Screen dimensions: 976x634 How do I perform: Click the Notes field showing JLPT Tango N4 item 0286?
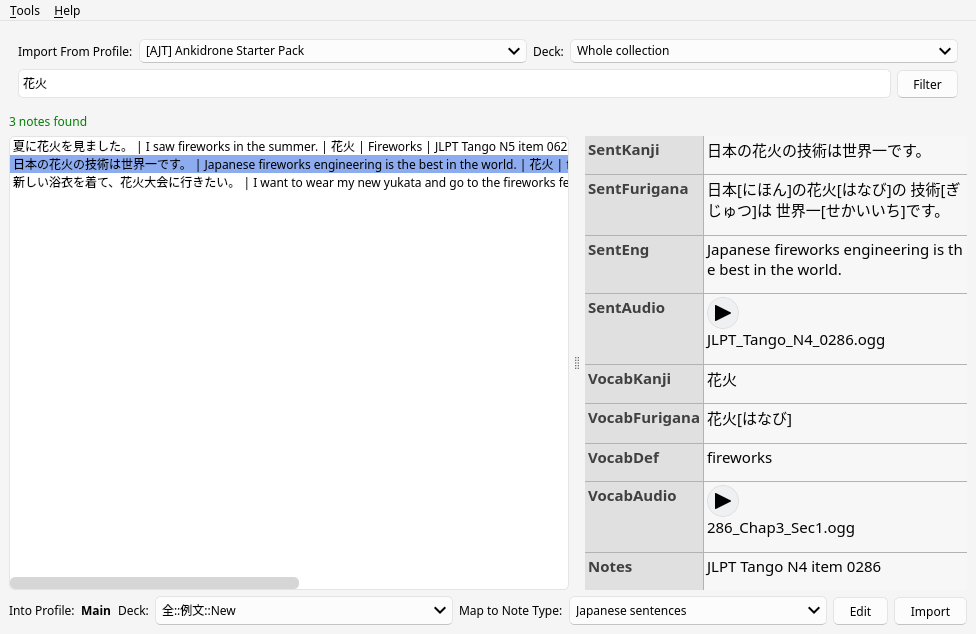pos(793,566)
